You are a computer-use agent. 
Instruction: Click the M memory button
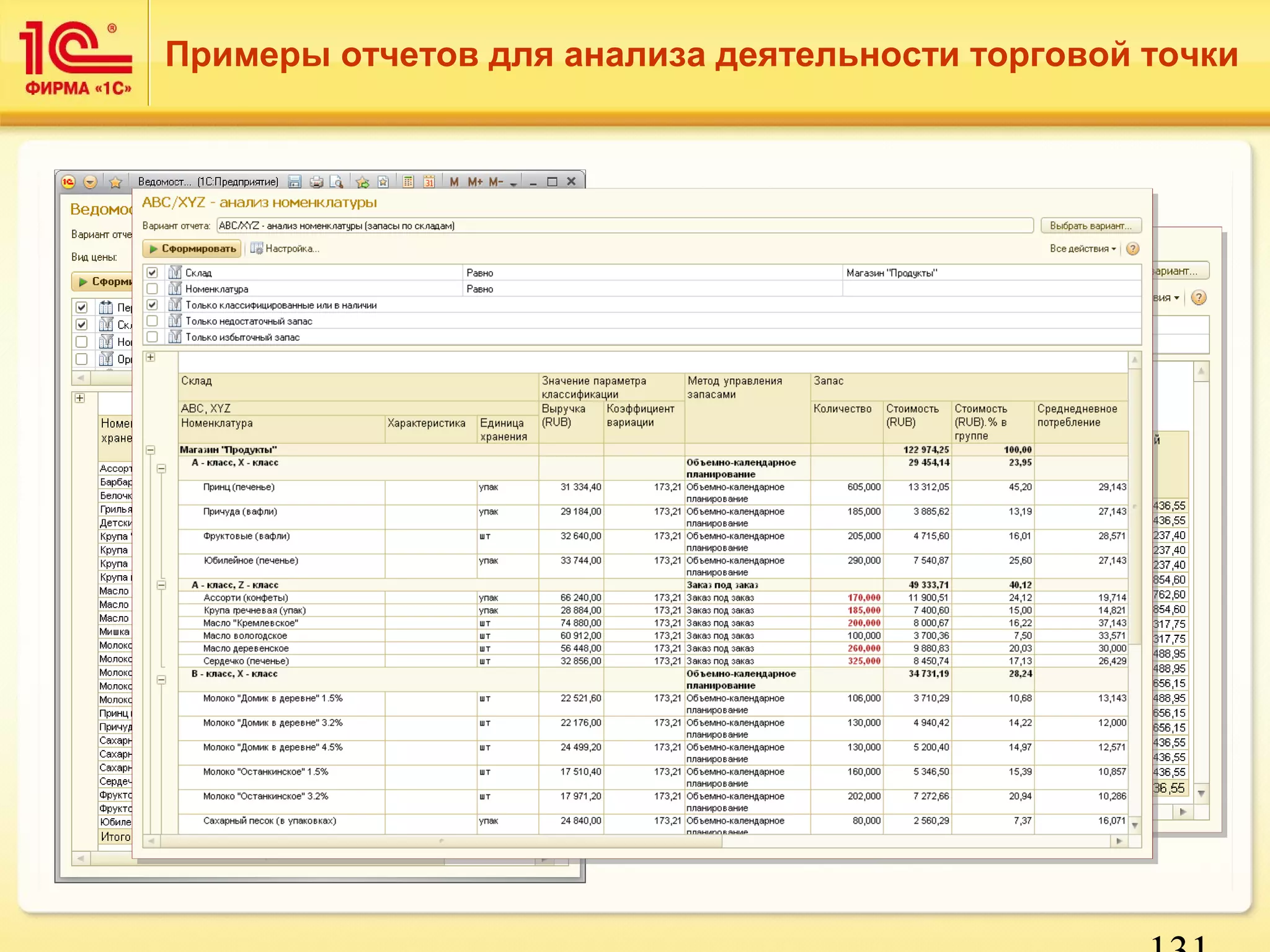[x=454, y=182]
